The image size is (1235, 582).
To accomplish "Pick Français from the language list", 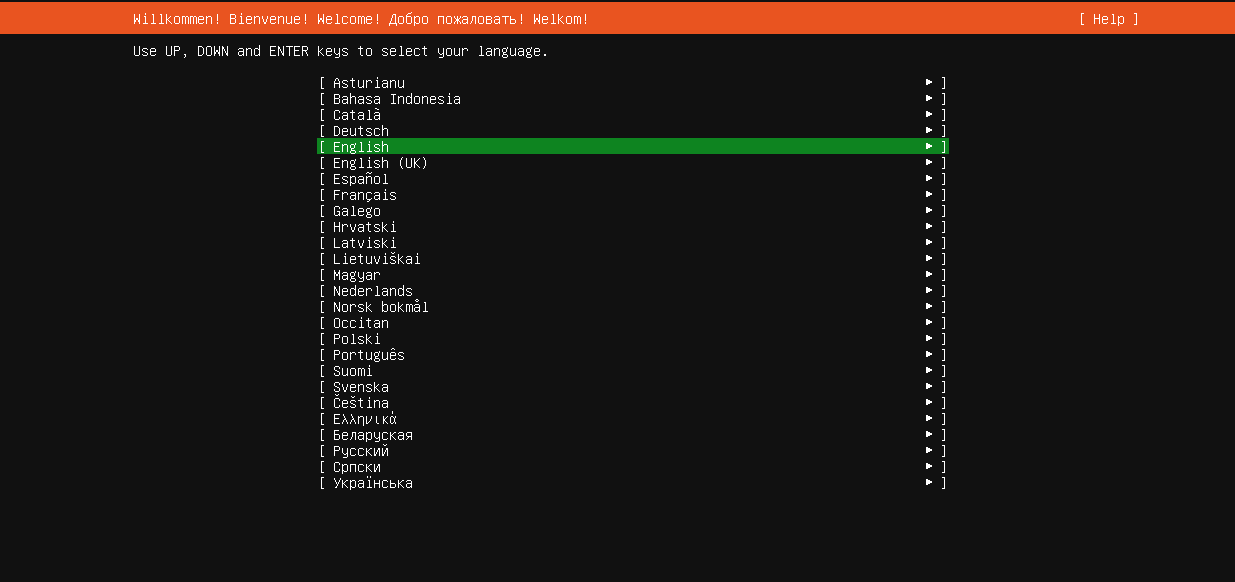I will 365,195.
